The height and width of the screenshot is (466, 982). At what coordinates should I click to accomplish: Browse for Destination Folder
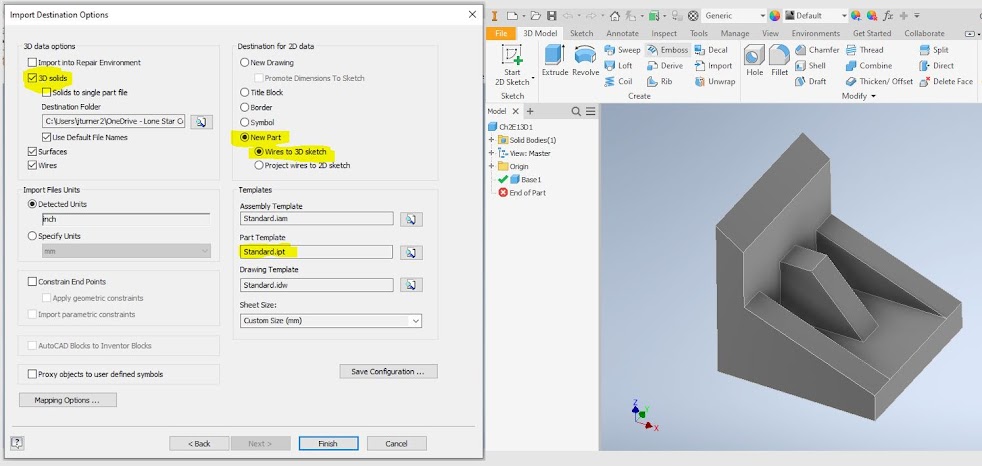tap(201, 122)
